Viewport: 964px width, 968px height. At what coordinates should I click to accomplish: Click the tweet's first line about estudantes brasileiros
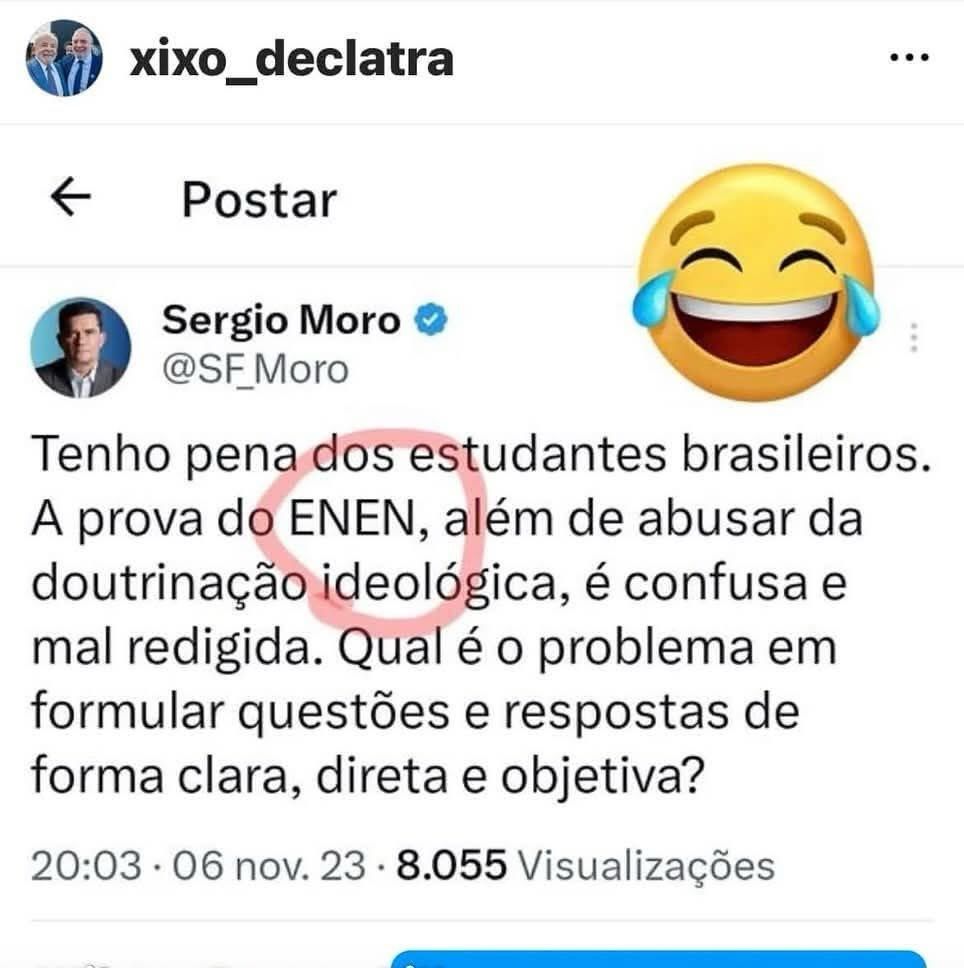tap(481, 454)
